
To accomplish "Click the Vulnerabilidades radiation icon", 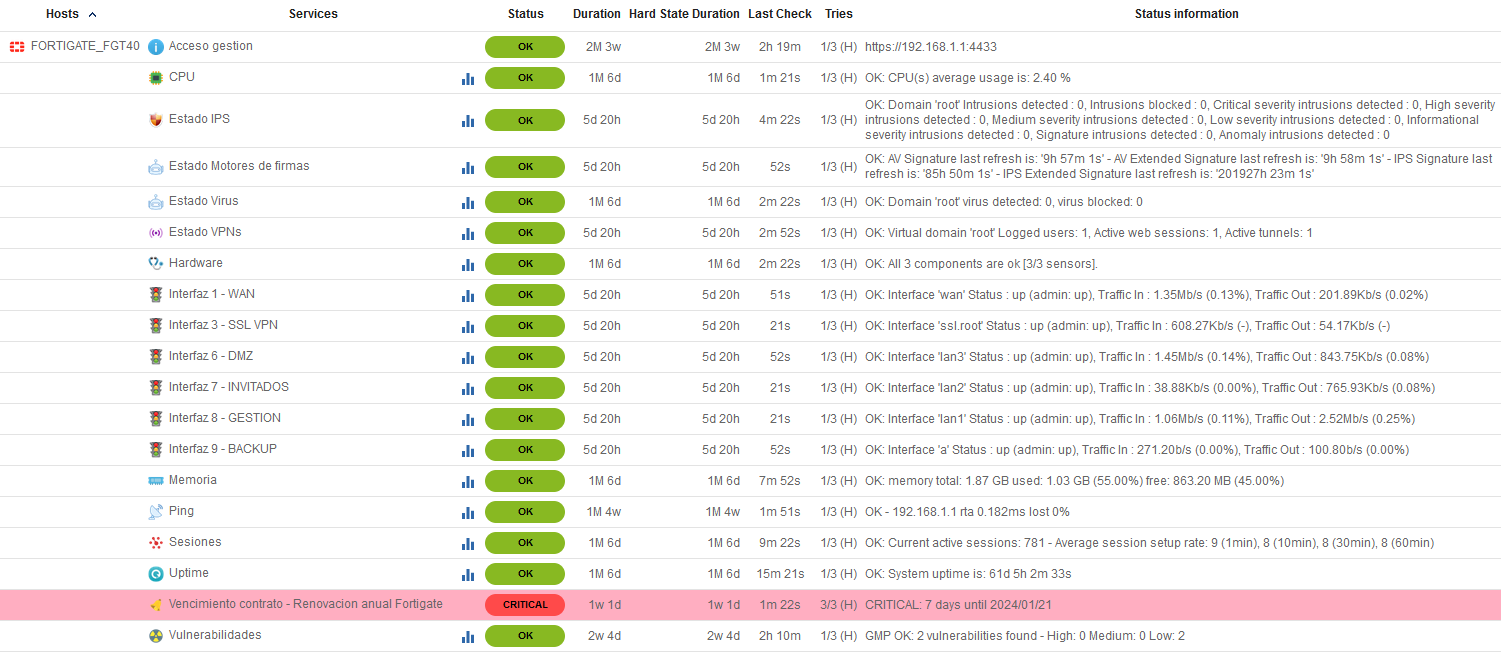I will point(156,636).
